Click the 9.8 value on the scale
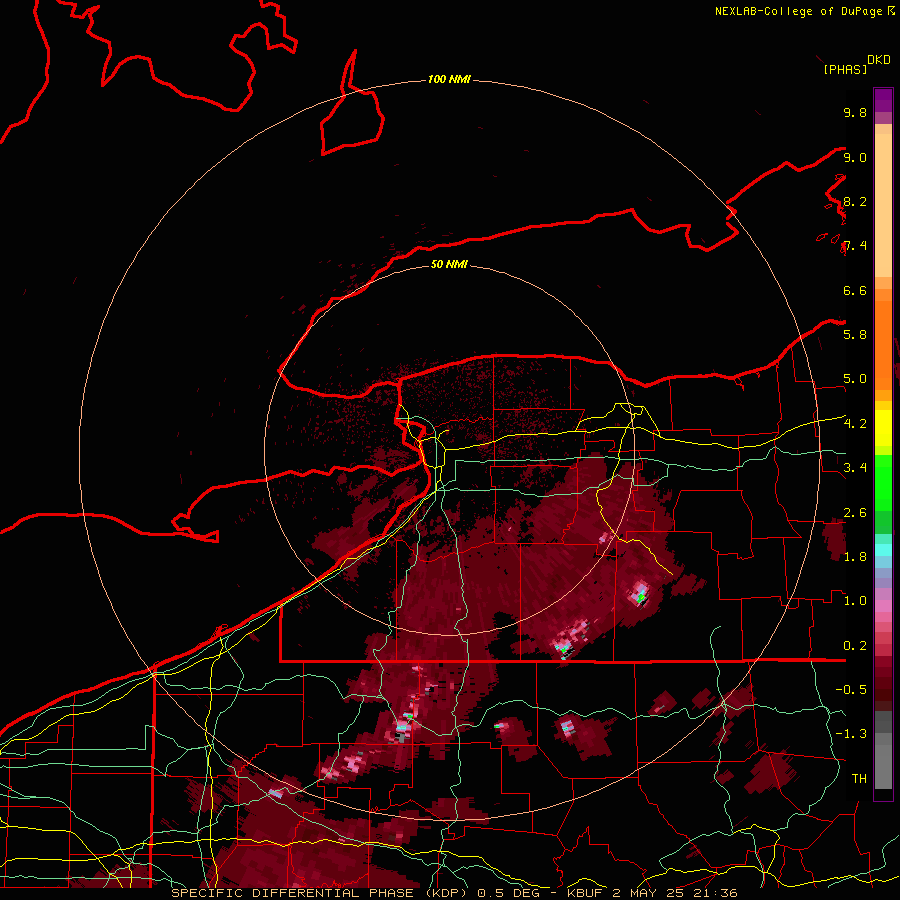The image size is (900, 900). [855, 112]
